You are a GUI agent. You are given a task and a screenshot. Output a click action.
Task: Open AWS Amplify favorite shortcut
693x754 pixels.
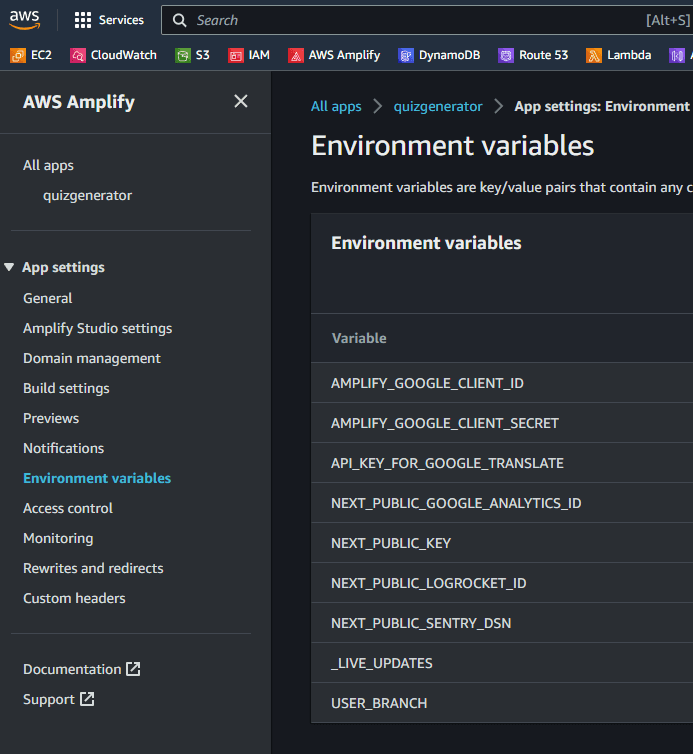tap(334, 55)
